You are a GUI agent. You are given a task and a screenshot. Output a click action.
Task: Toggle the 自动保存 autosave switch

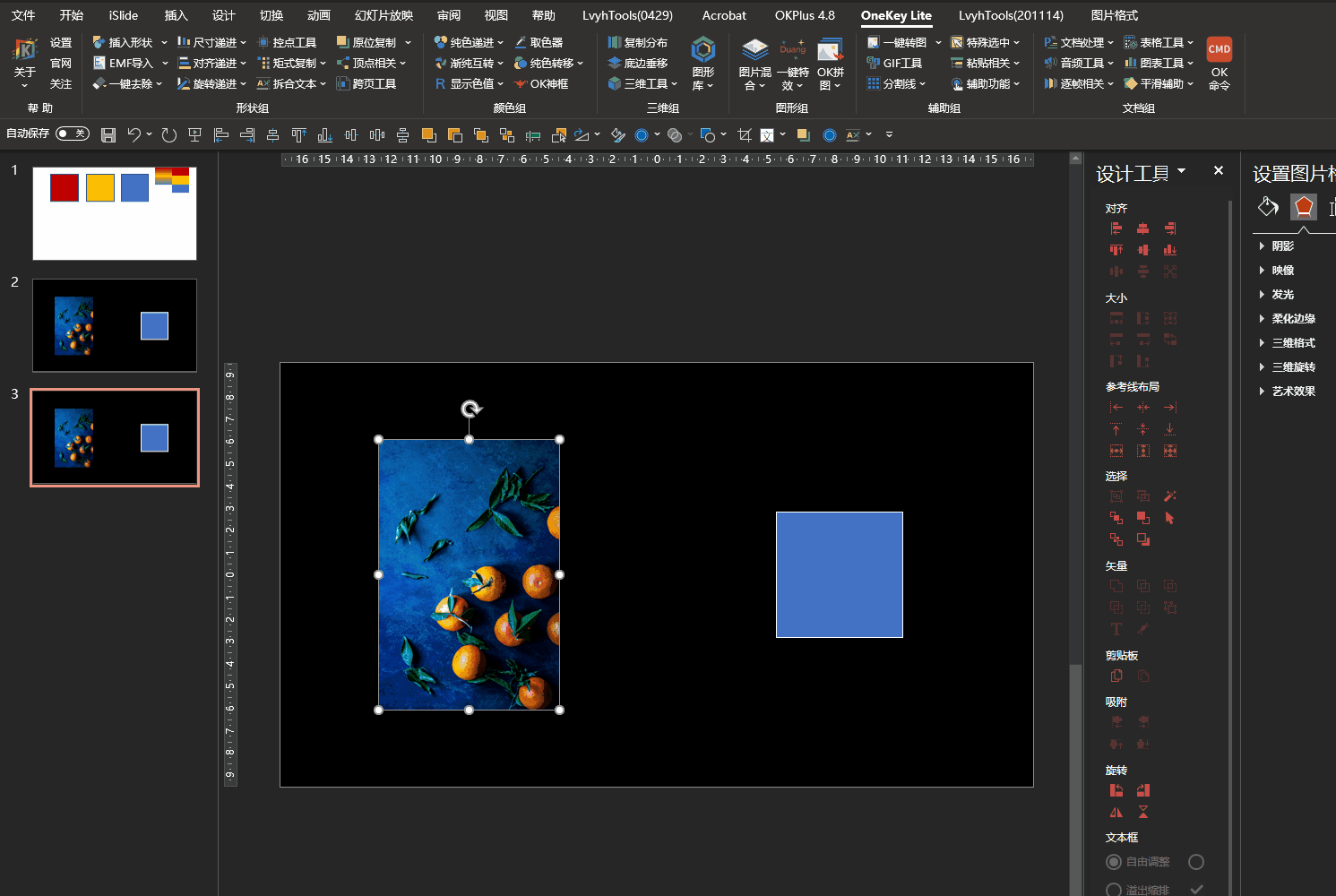coord(73,134)
